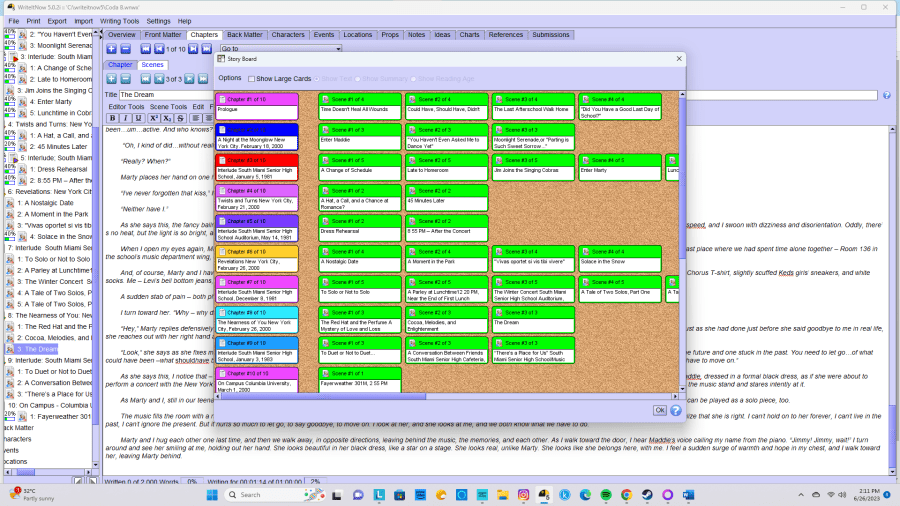Apply italic formatting in the editor
Viewport: 900px width, 506px height.
tap(126, 118)
